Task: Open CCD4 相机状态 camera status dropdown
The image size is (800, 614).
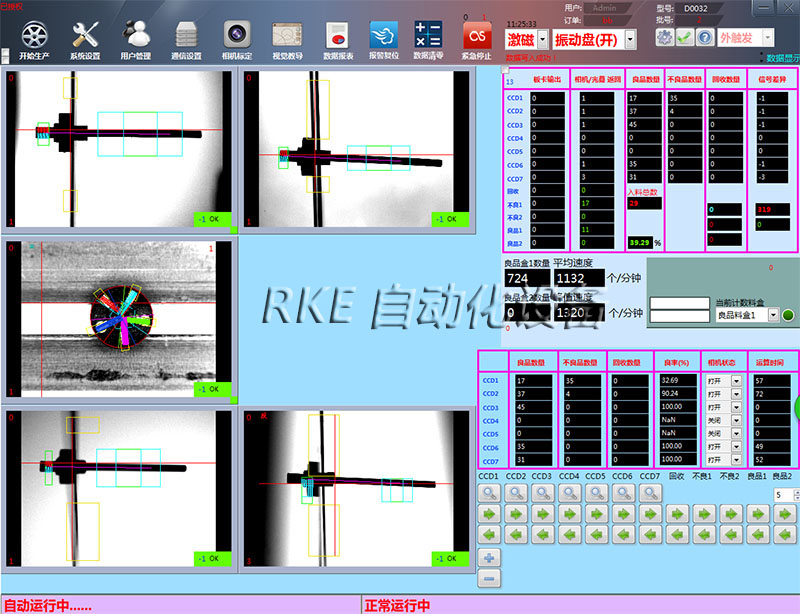Action: [x=735, y=420]
